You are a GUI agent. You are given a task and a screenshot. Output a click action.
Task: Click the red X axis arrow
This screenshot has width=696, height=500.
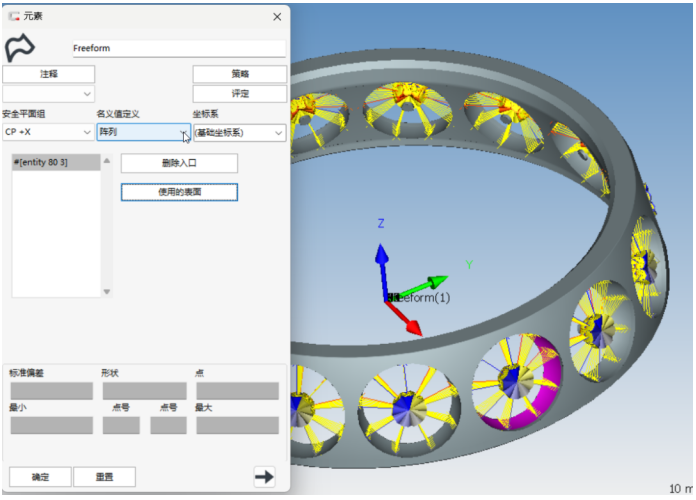(406, 318)
